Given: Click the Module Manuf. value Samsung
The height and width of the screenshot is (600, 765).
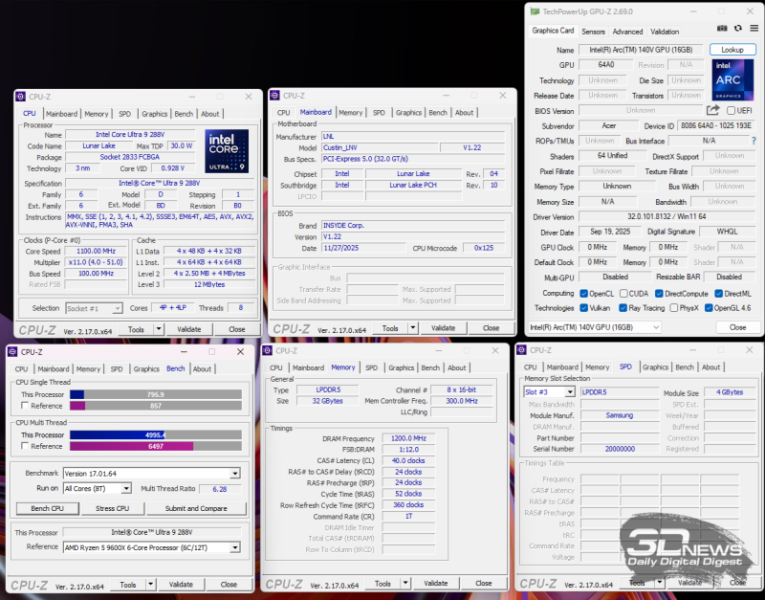Looking at the screenshot, I should tap(619, 416).
